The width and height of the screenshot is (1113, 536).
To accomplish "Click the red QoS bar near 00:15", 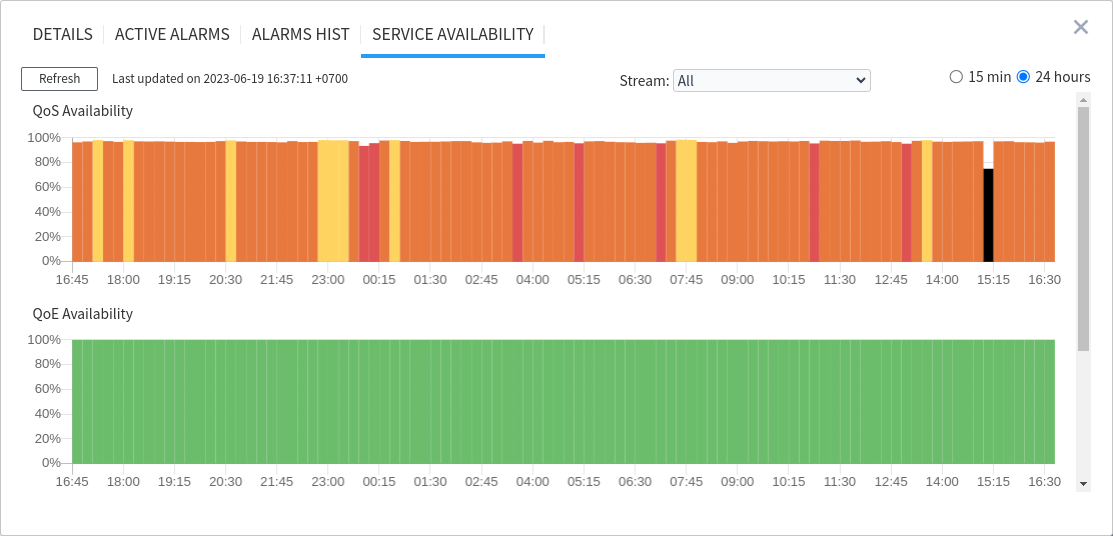I will [369, 205].
